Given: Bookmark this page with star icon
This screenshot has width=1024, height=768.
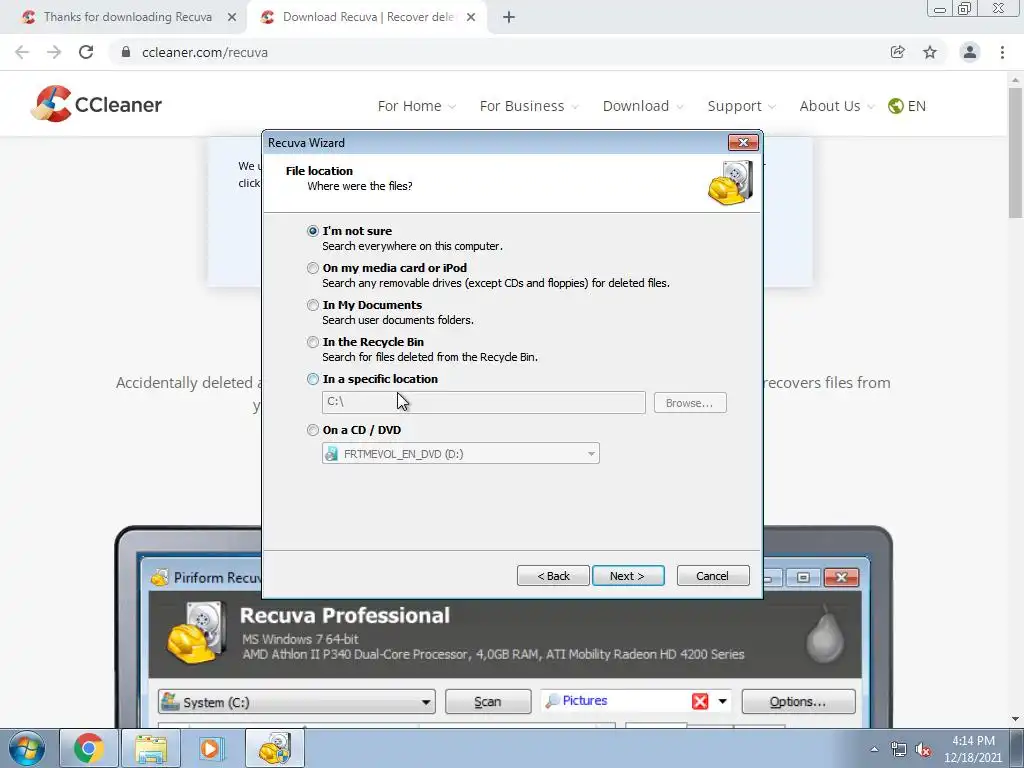Looking at the screenshot, I should pyautogui.click(x=930, y=52).
